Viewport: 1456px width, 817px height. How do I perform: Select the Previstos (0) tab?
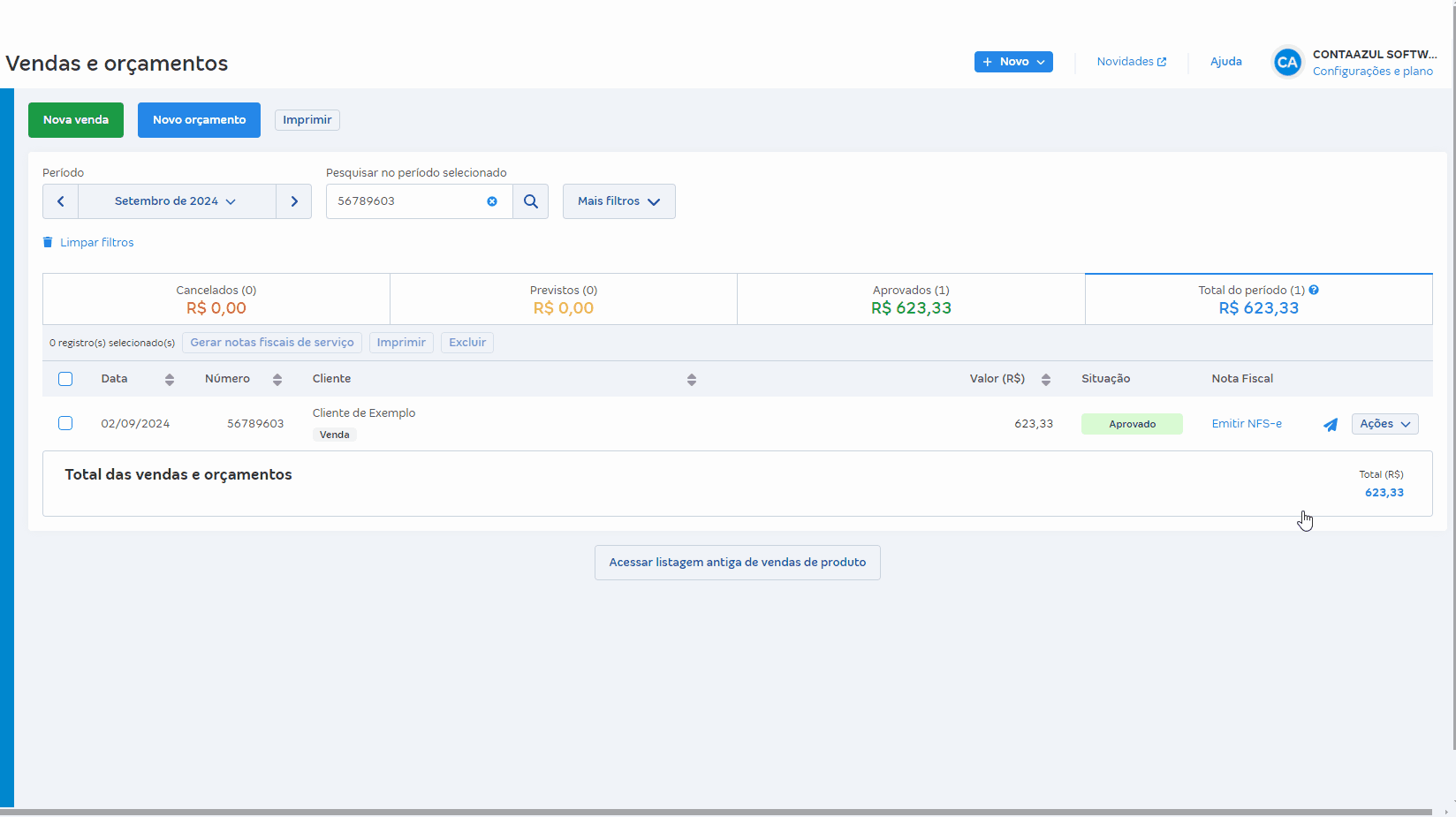click(x=564, y=299)
